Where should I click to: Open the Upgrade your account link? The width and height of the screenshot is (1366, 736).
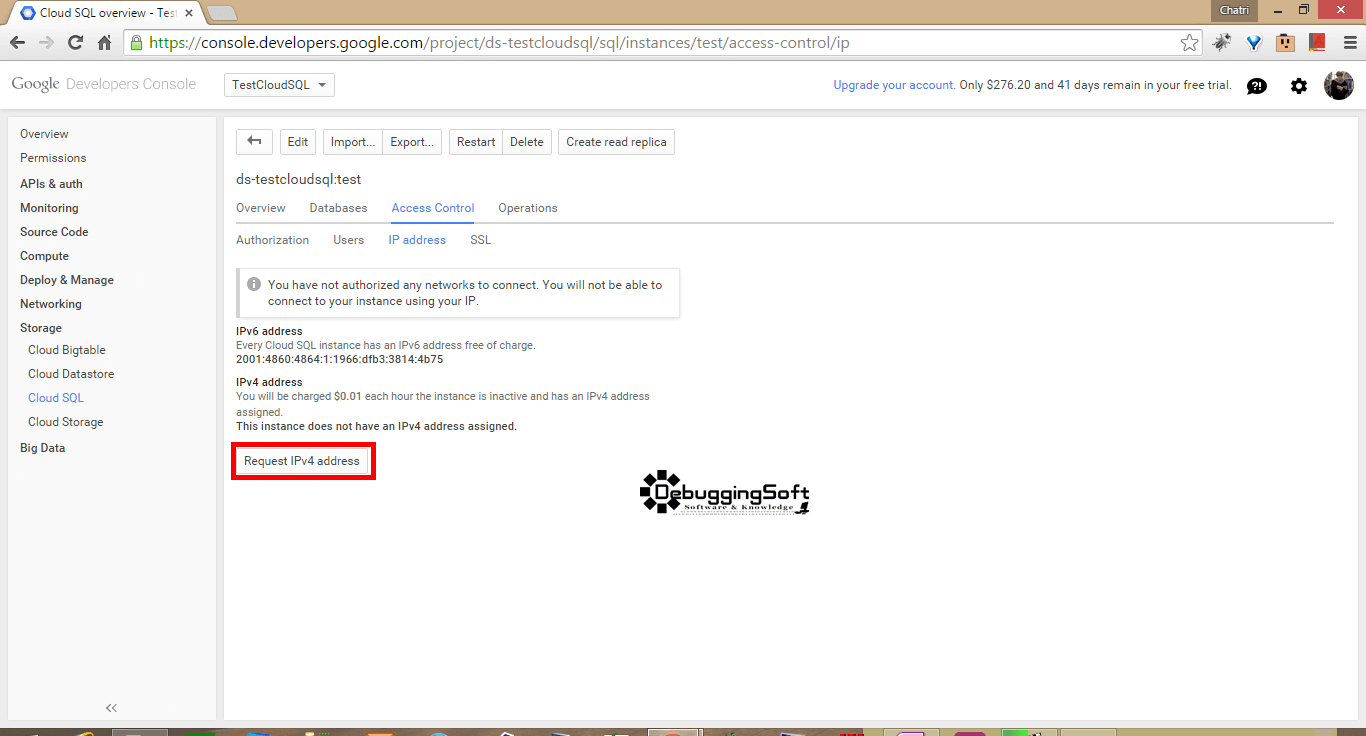point(891,85)
